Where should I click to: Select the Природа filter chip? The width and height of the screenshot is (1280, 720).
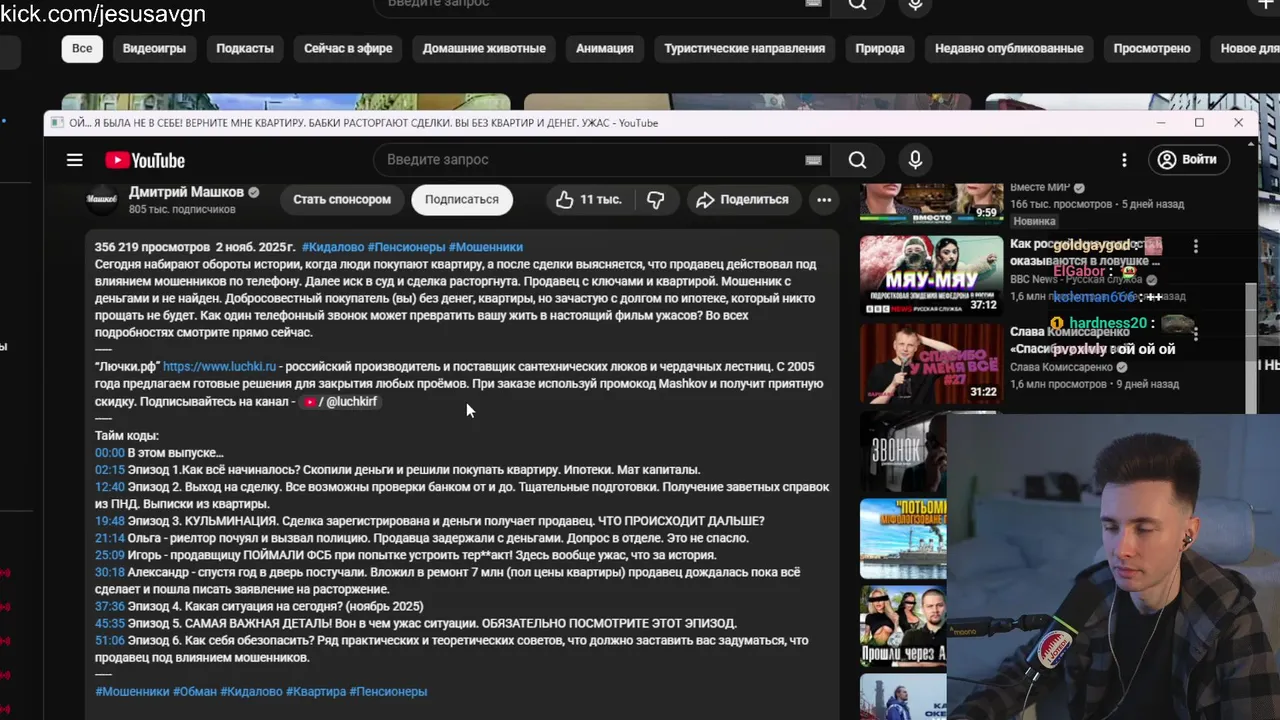[880, 48]
